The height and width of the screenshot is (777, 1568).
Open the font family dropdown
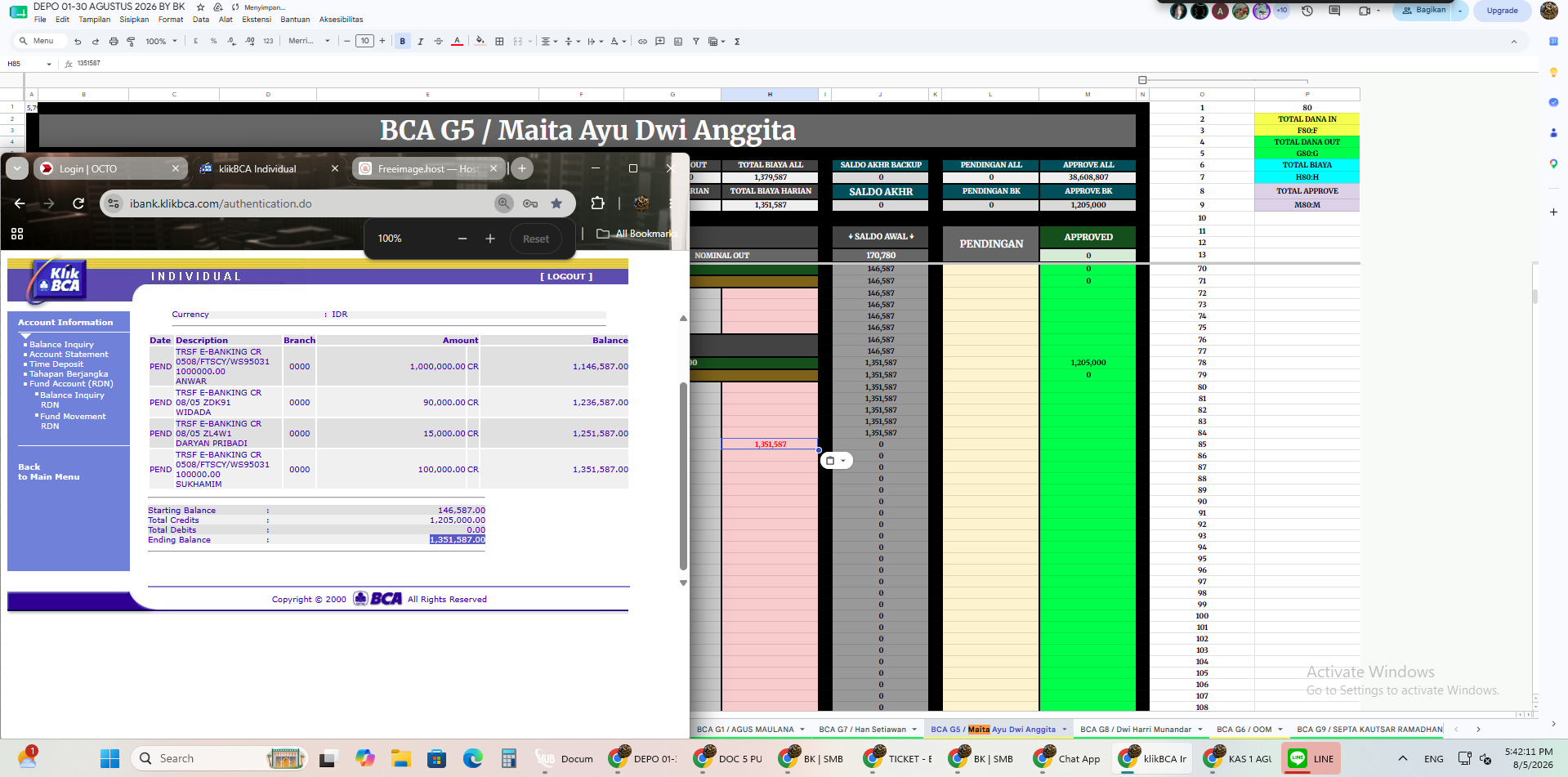(x=309, y=41)
